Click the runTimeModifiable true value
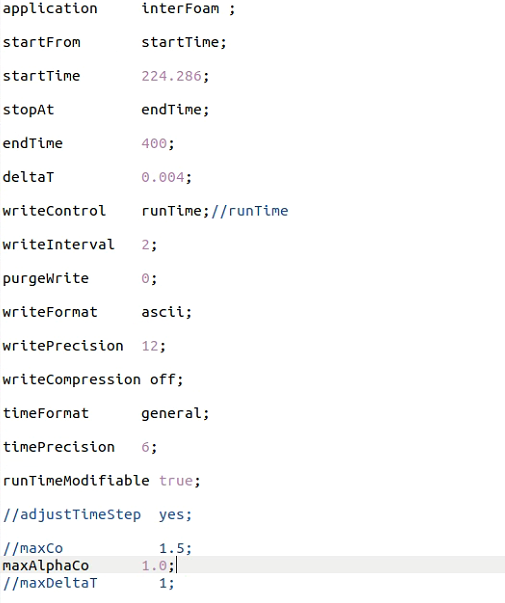The image size is (505, 603). pos(176,481)
